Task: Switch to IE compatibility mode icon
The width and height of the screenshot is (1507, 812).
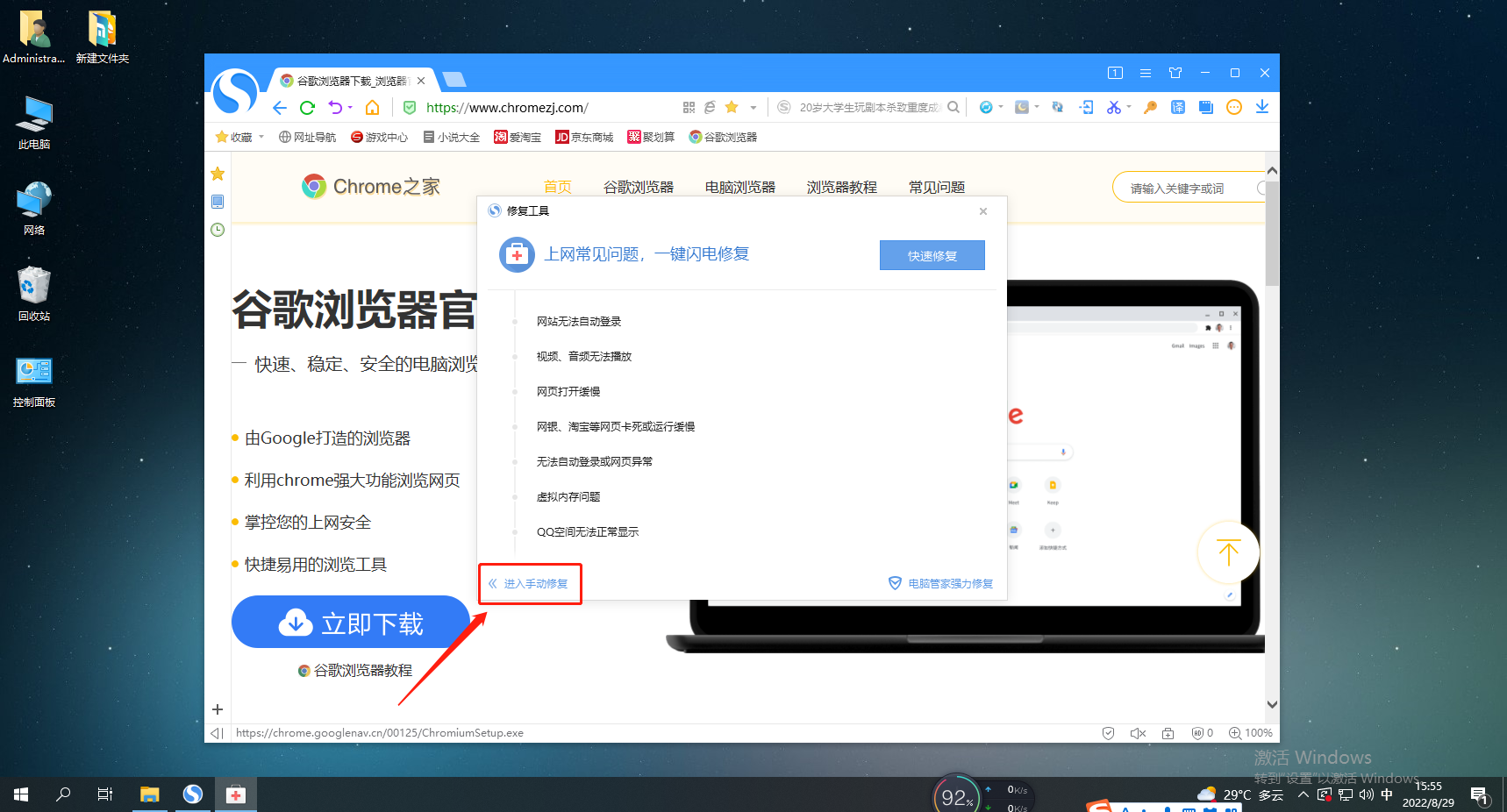Action: [710, 108]
